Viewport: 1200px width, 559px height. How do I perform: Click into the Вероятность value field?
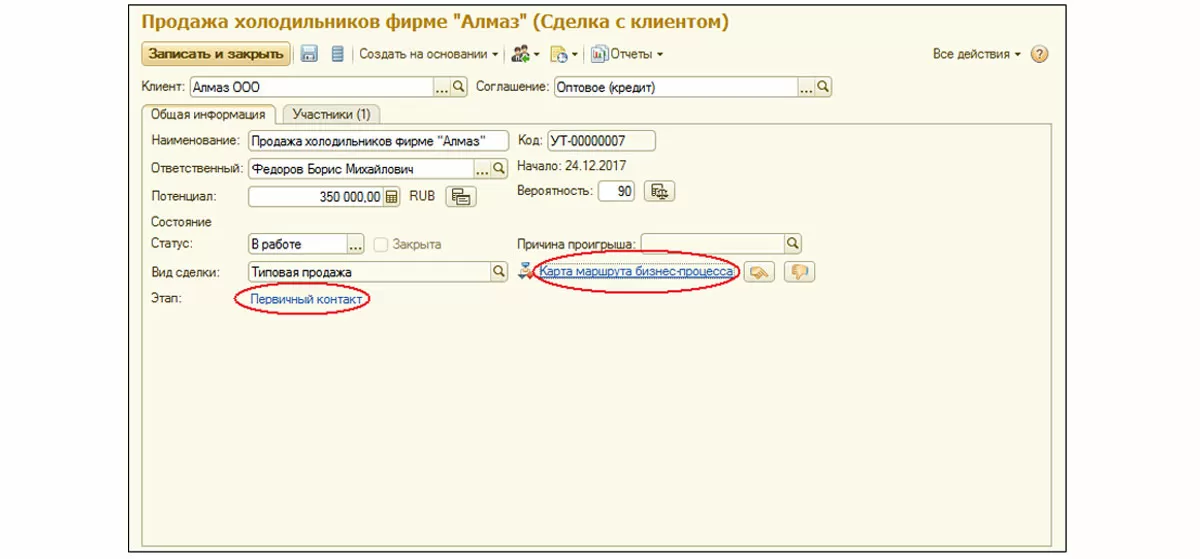616,191
